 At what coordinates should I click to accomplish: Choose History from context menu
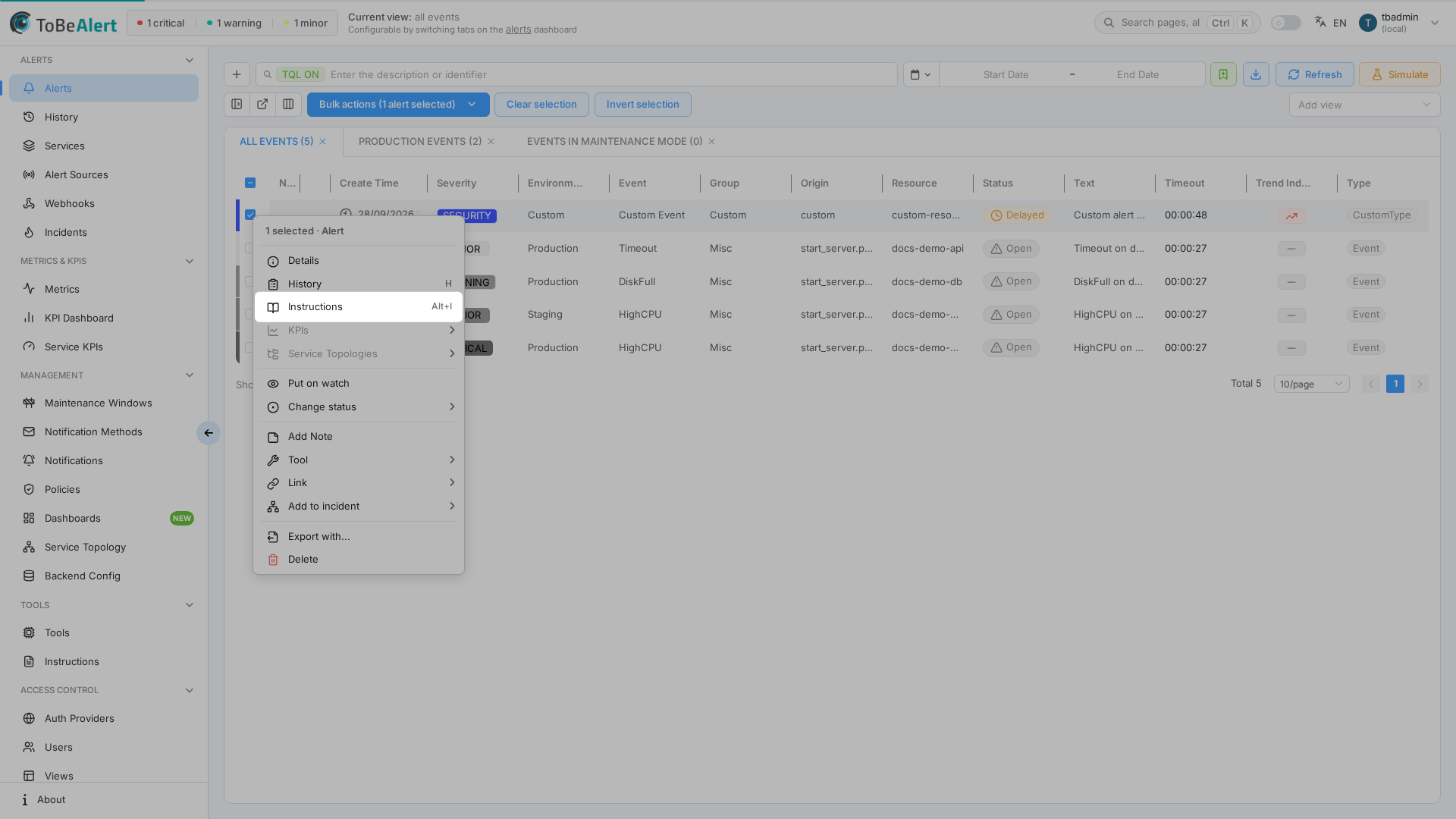coord(359,284)
